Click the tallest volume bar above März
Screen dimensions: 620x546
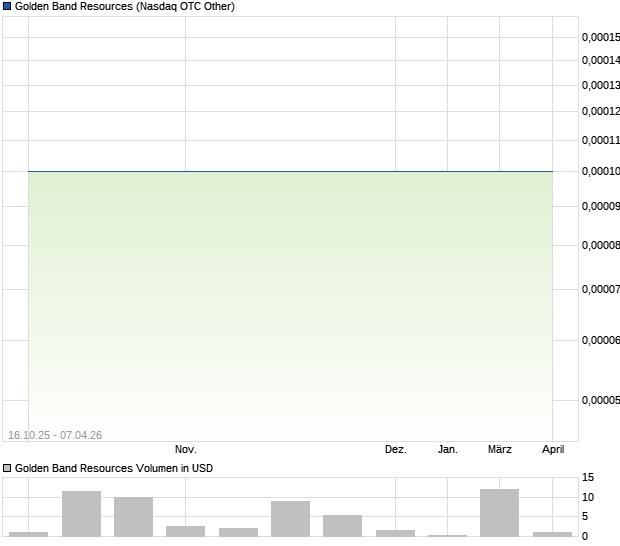coord(499,513)
